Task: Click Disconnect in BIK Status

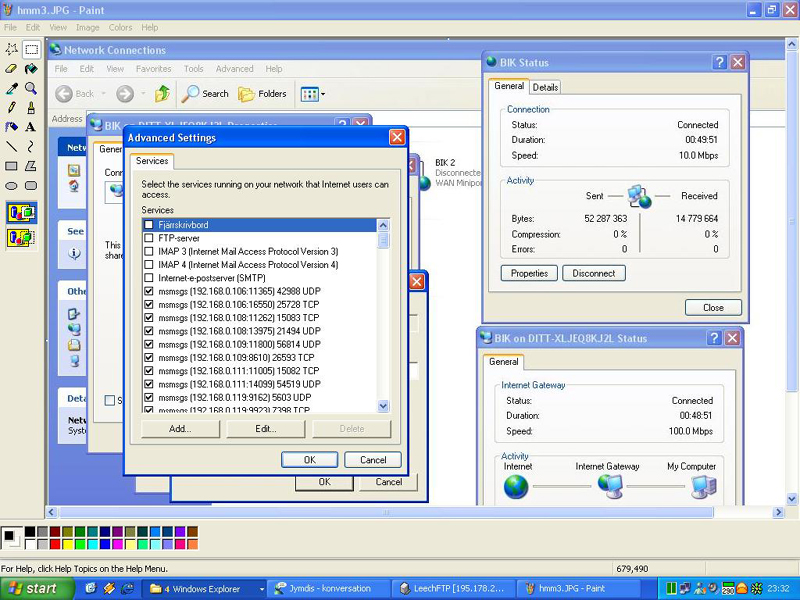Action: tap(594, 273)
